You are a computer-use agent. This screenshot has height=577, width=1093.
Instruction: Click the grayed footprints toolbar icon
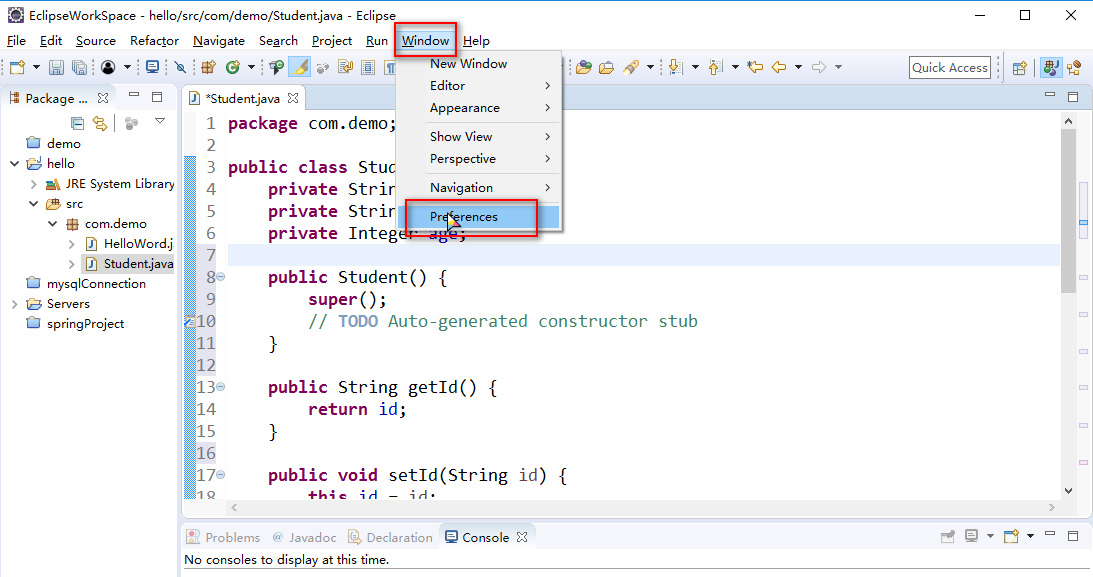[x=323, y=67]
